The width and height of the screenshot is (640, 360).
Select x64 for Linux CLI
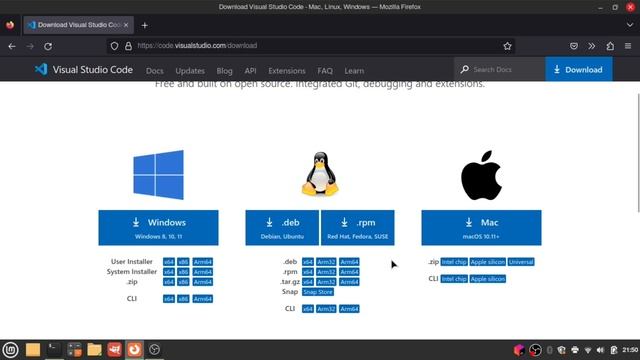[x=308, y=309]
